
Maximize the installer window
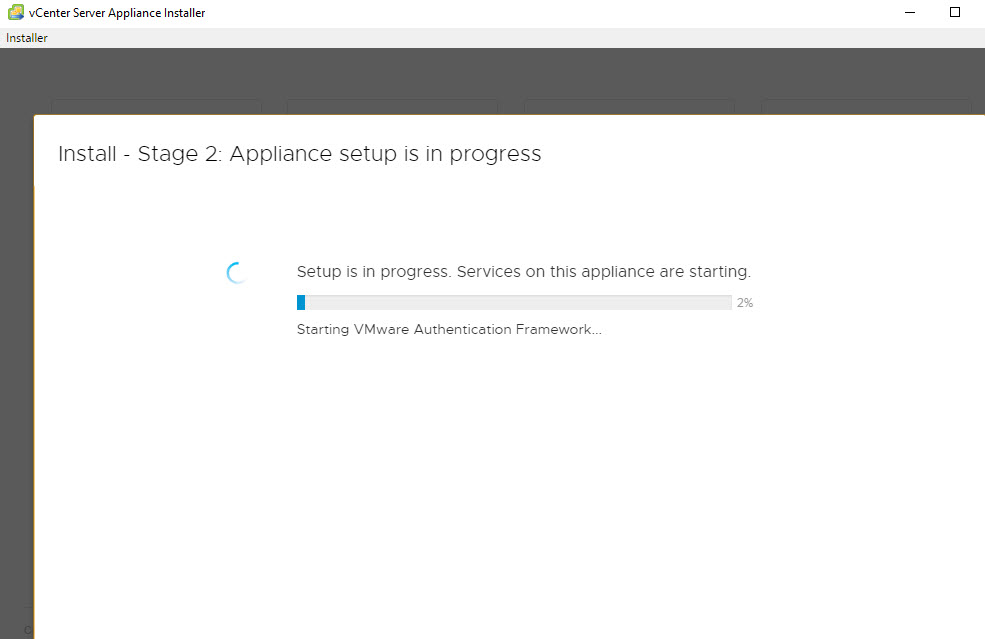point(955,12)
